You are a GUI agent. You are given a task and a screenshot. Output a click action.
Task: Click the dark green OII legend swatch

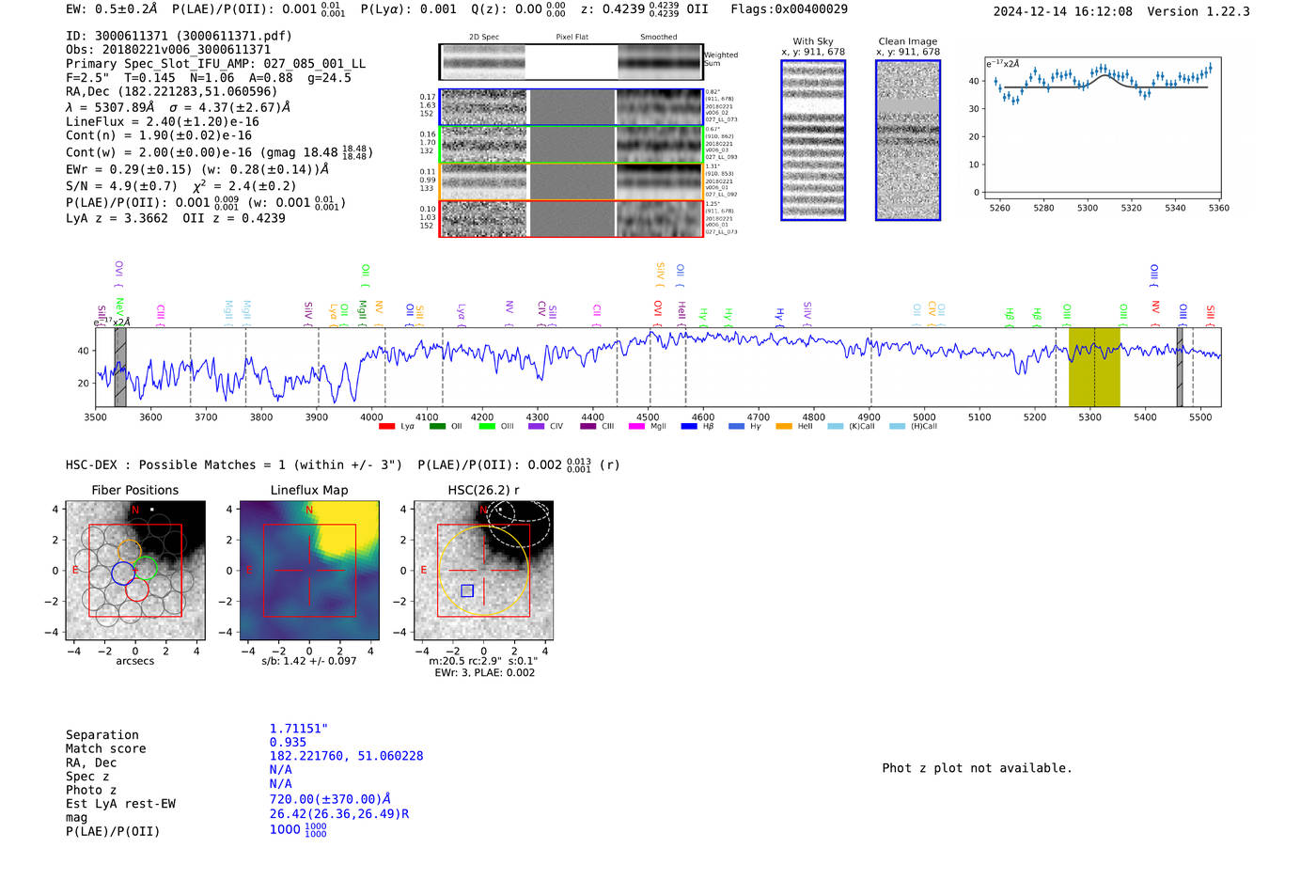click(x=437, y=427)
